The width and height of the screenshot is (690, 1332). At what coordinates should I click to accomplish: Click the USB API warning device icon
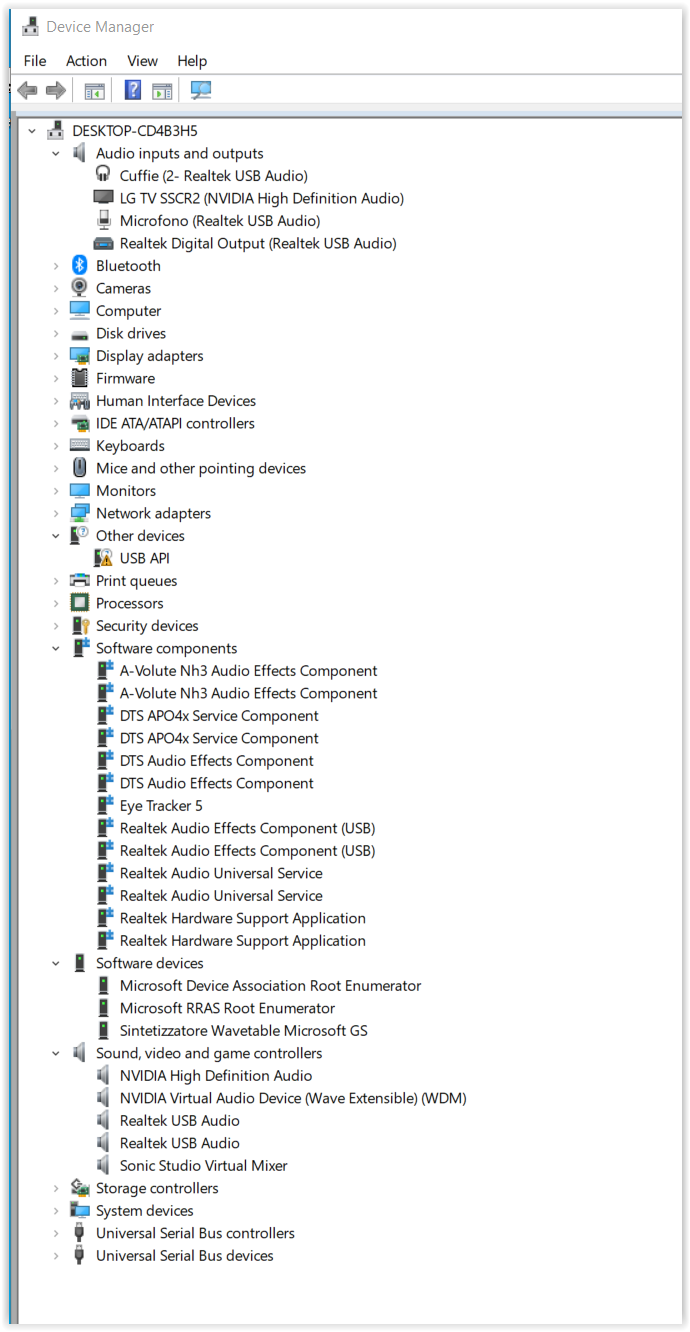tap(103, 558)
